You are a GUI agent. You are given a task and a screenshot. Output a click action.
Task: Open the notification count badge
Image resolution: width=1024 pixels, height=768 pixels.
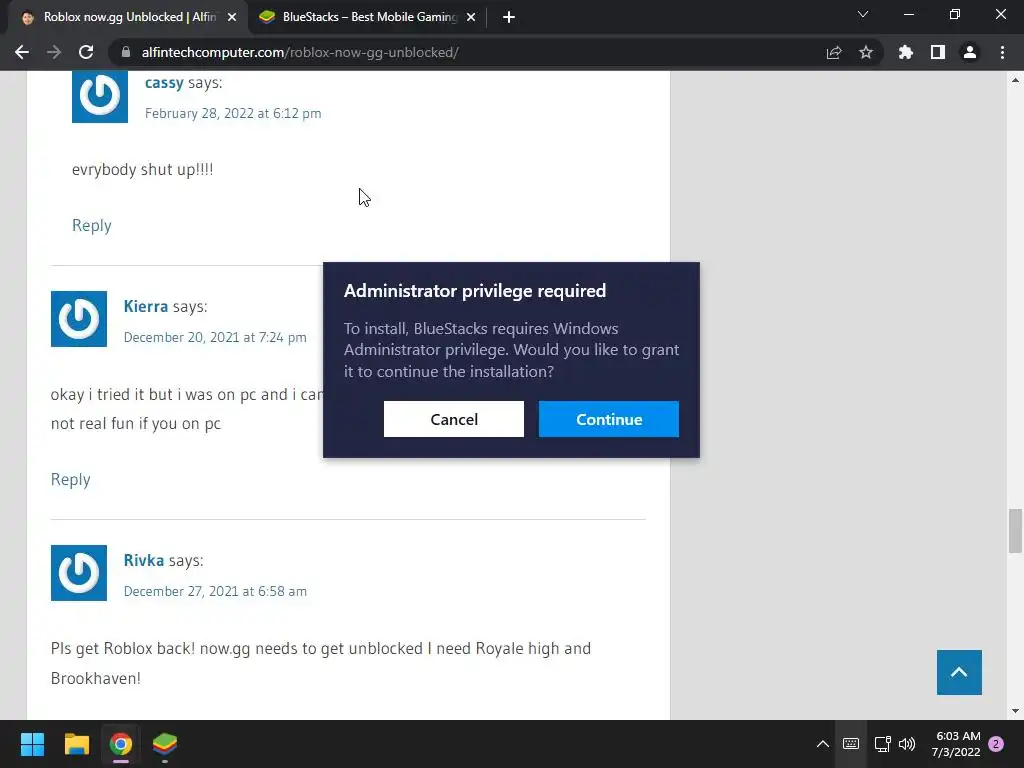996,744
